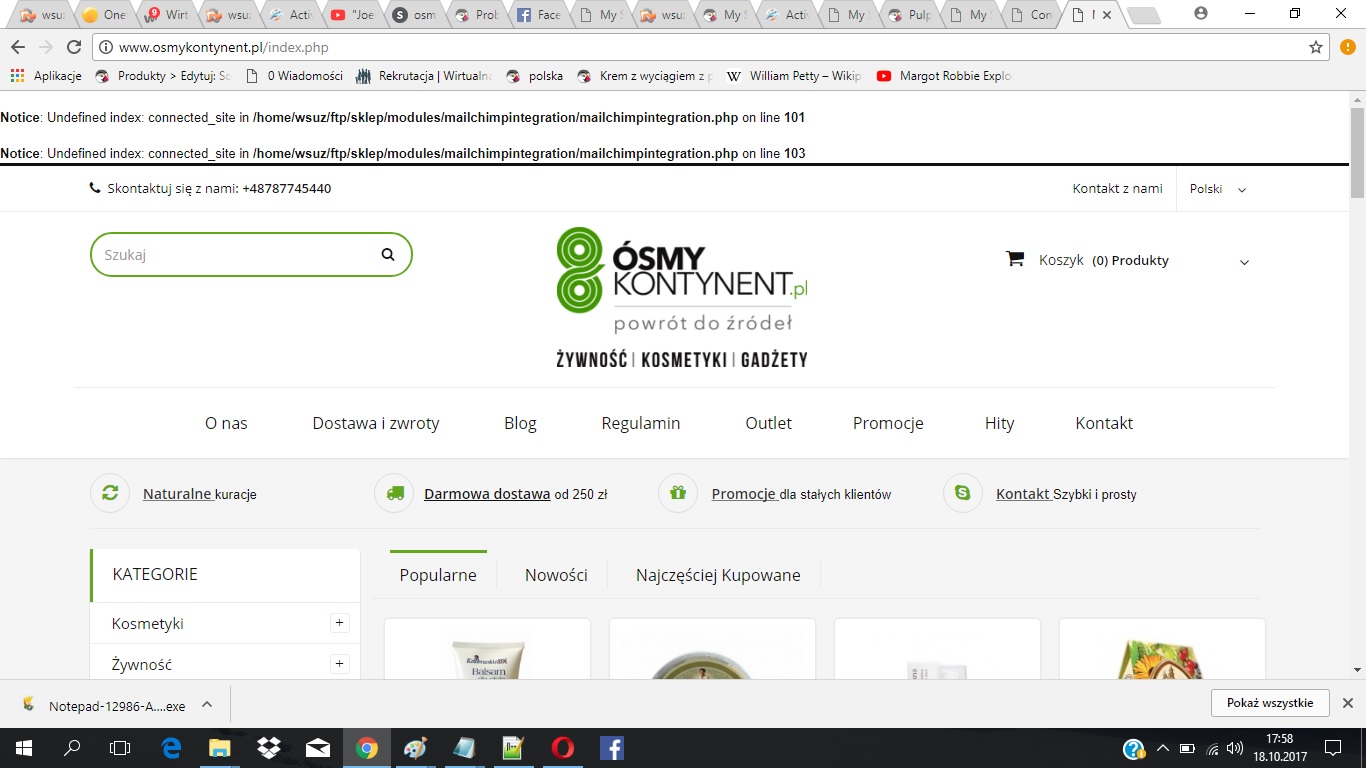Click the Naturalne kuracje link
Image resolution: width=1366 pixels, height=768 pixels.
click(x=200, y=494)
